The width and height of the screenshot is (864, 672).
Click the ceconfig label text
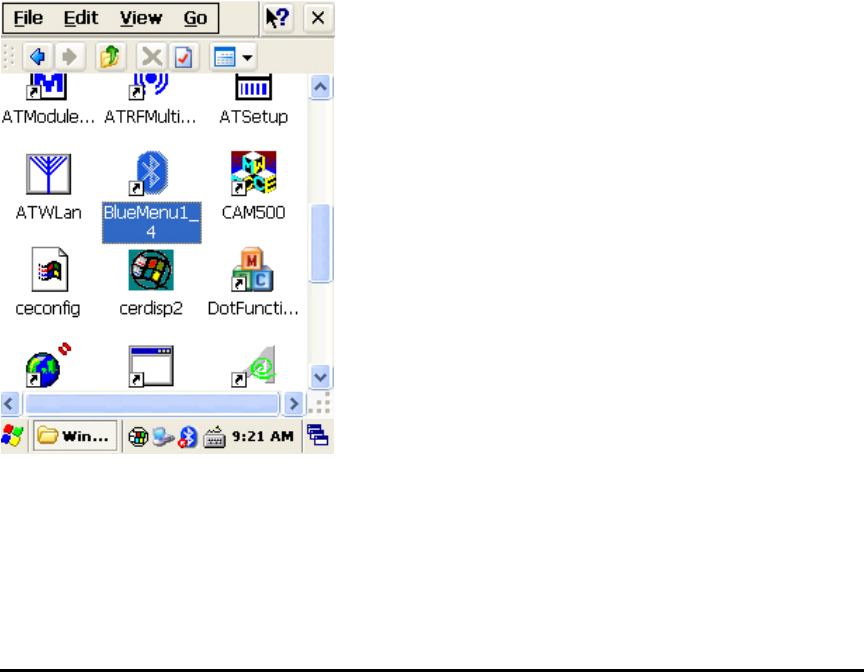[x=48, y=308]
